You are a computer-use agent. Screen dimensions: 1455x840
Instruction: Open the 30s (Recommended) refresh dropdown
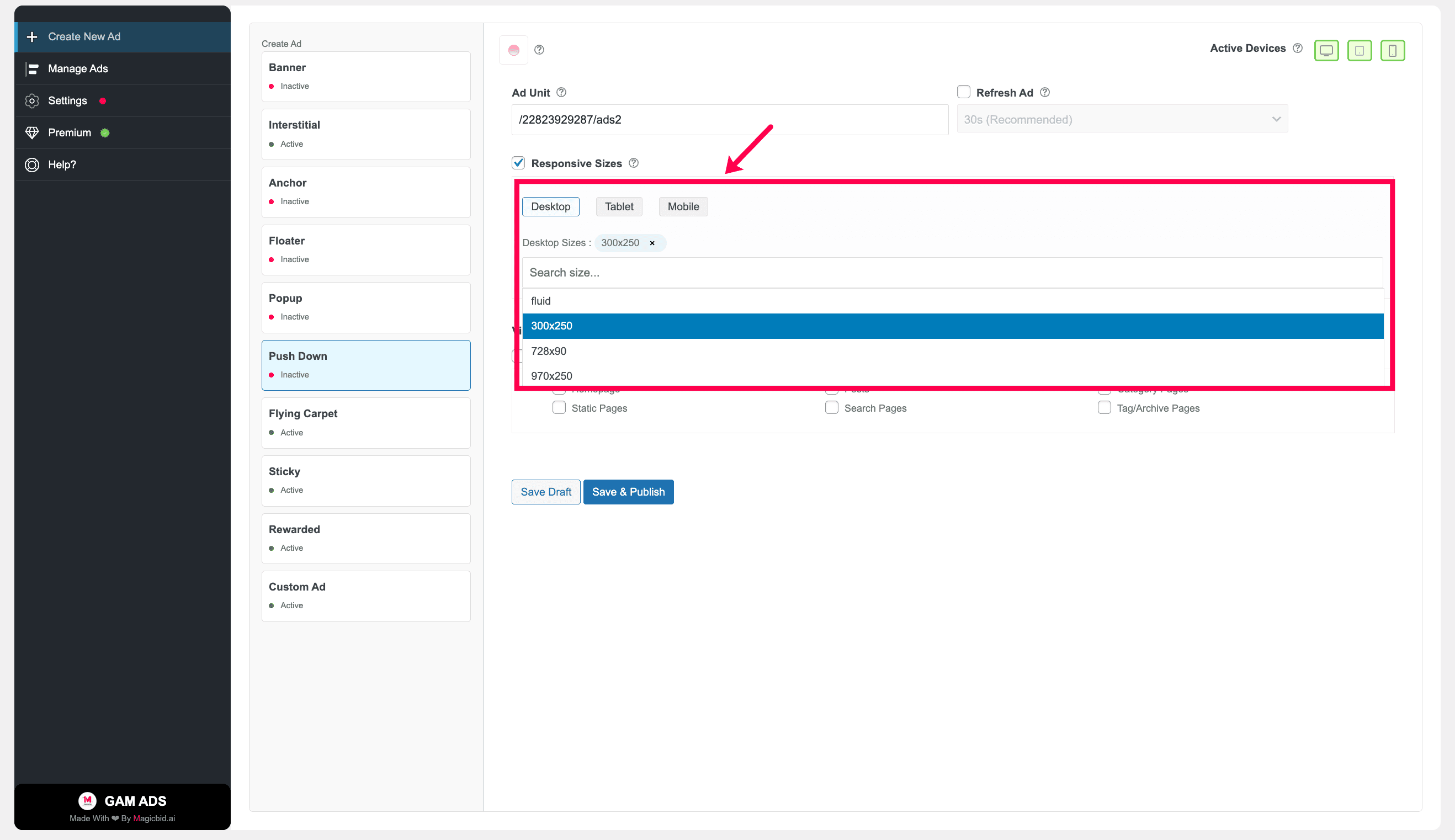[x=1122, y=119]
